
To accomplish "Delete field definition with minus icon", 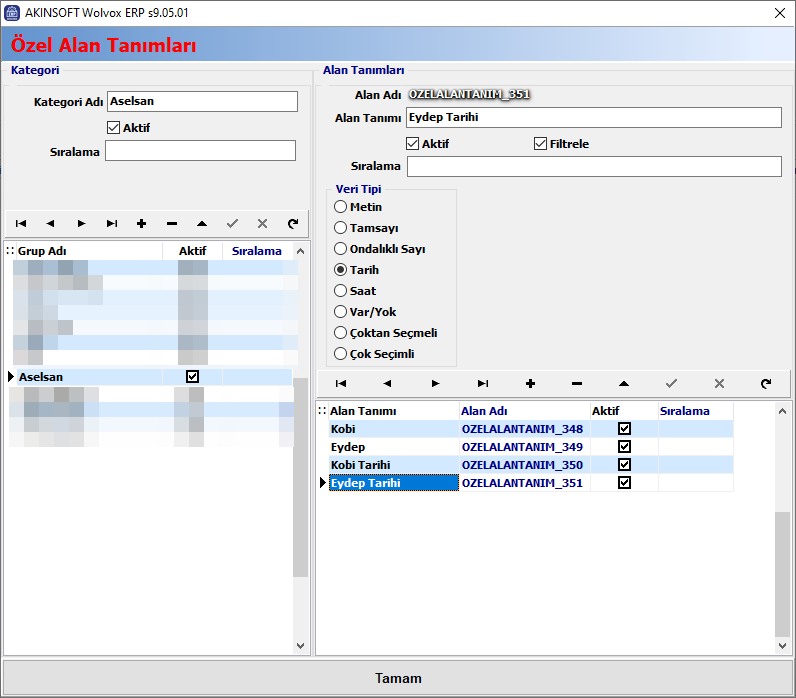I will 577,383.
